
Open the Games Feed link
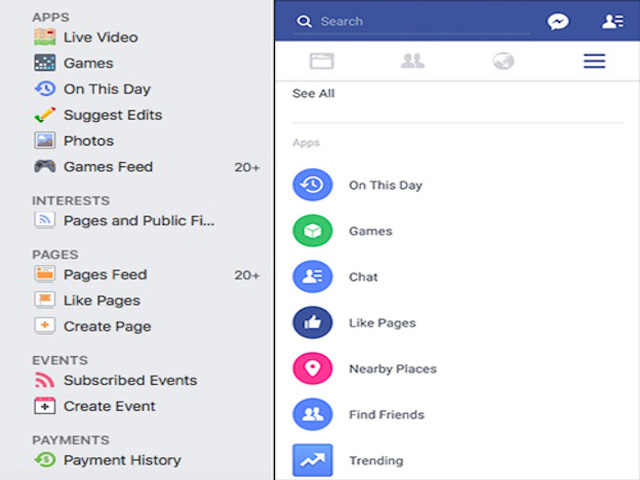[108, 167]
